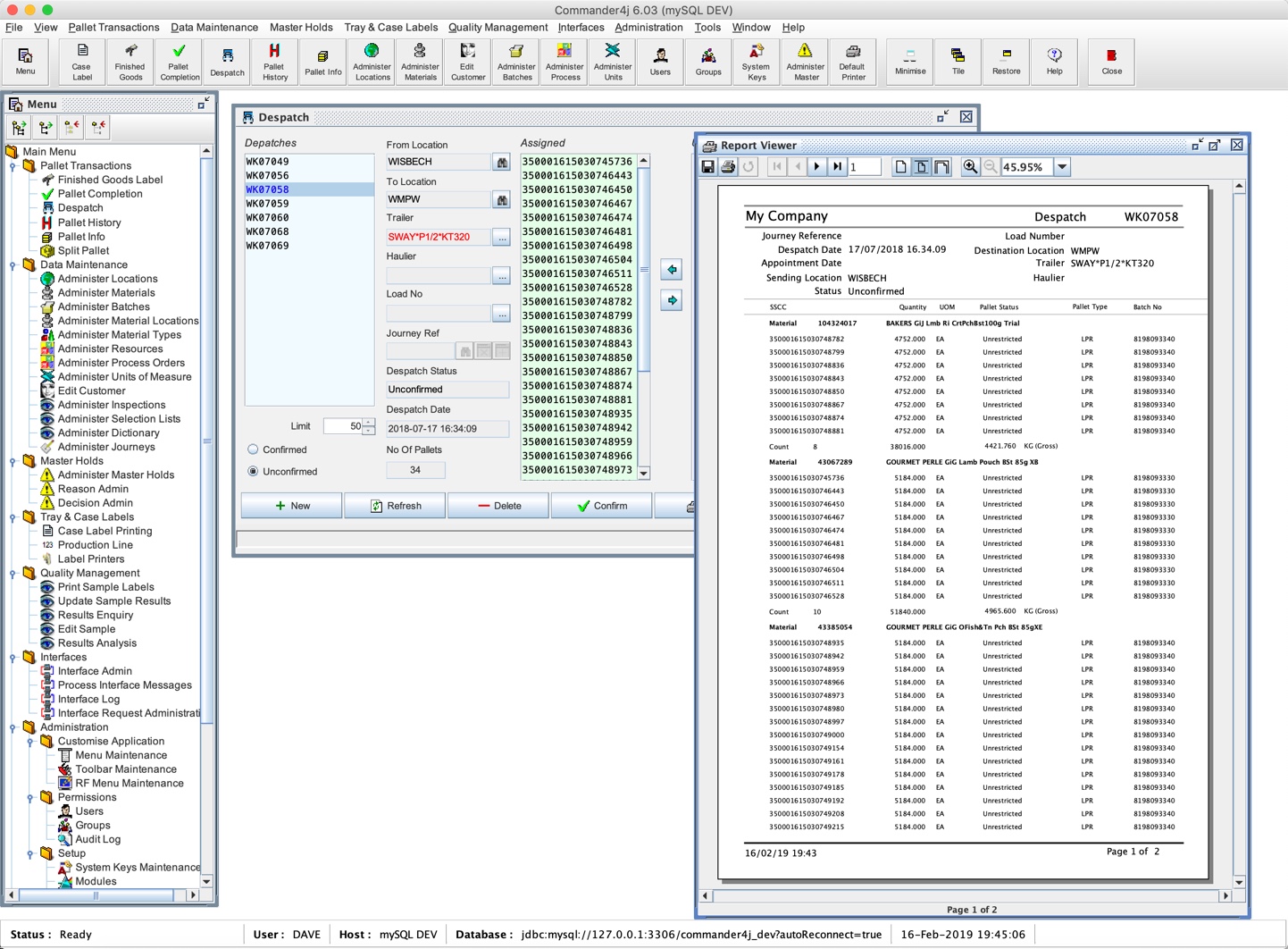This screenshot has height=949, width=1288.
Task: Go to last page in Report Viewer
Action: (x=837, y=167)
